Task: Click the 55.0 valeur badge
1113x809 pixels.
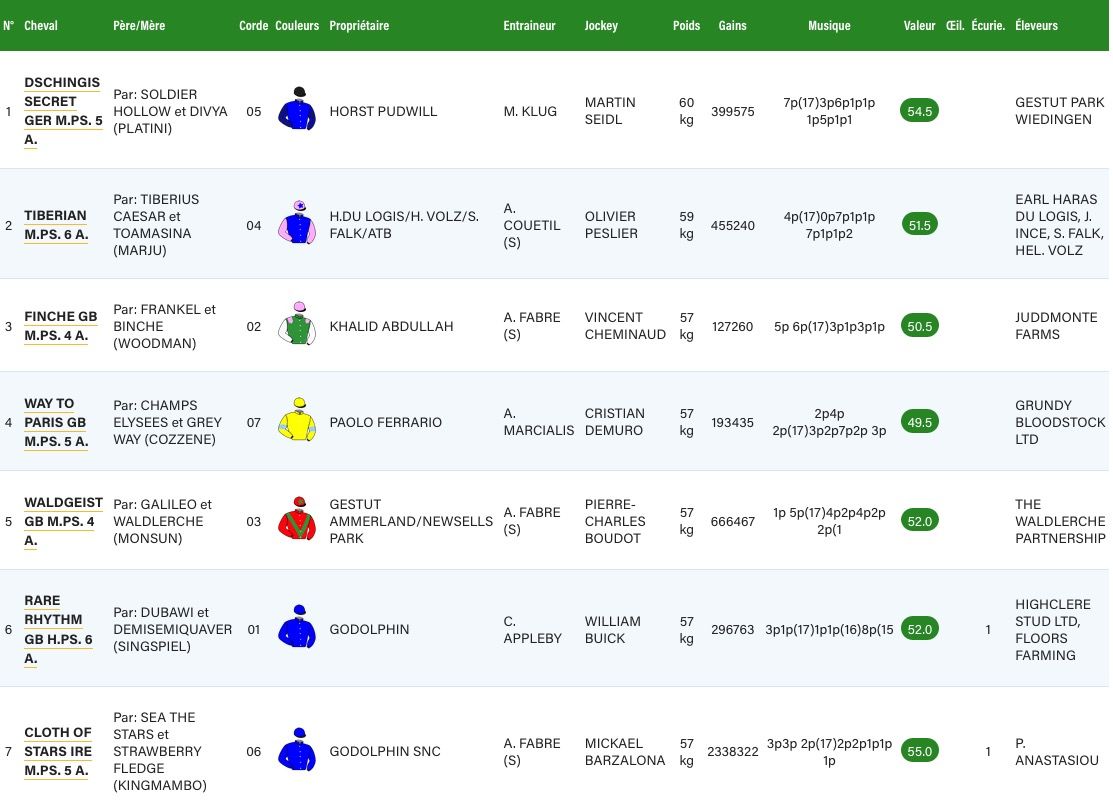Action: (x=919, y=752)
